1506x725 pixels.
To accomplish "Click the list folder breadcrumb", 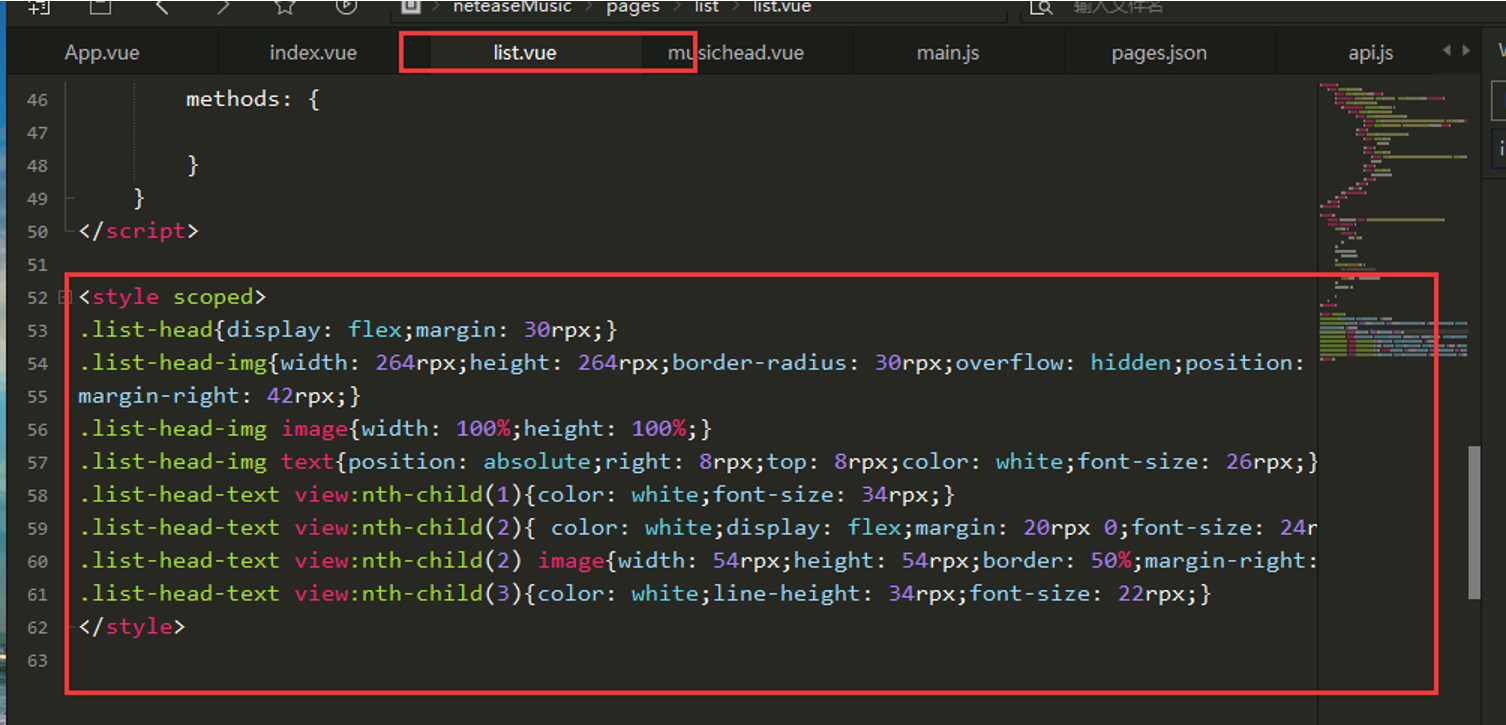I will pyautogui.click(x=707, y=7).
